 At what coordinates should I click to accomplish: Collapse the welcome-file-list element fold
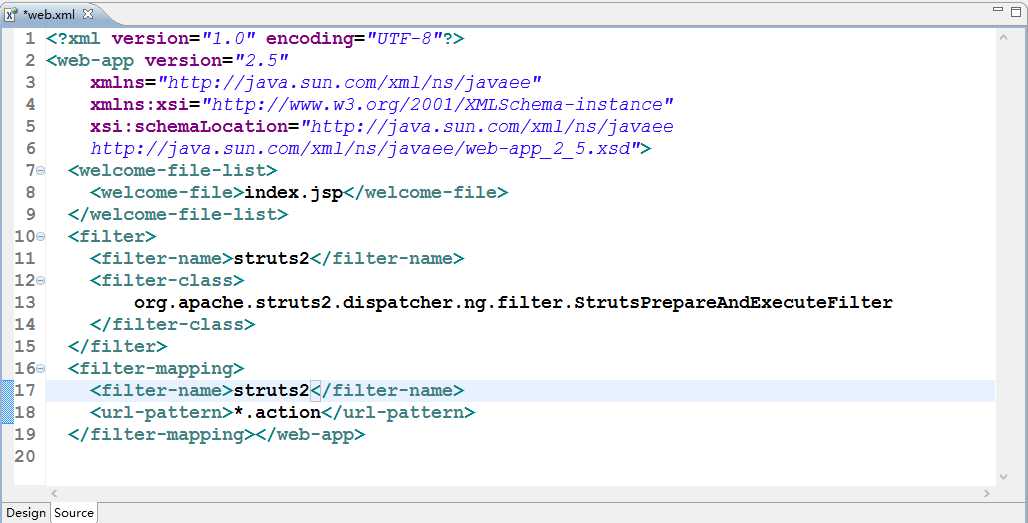coord(41,171)
